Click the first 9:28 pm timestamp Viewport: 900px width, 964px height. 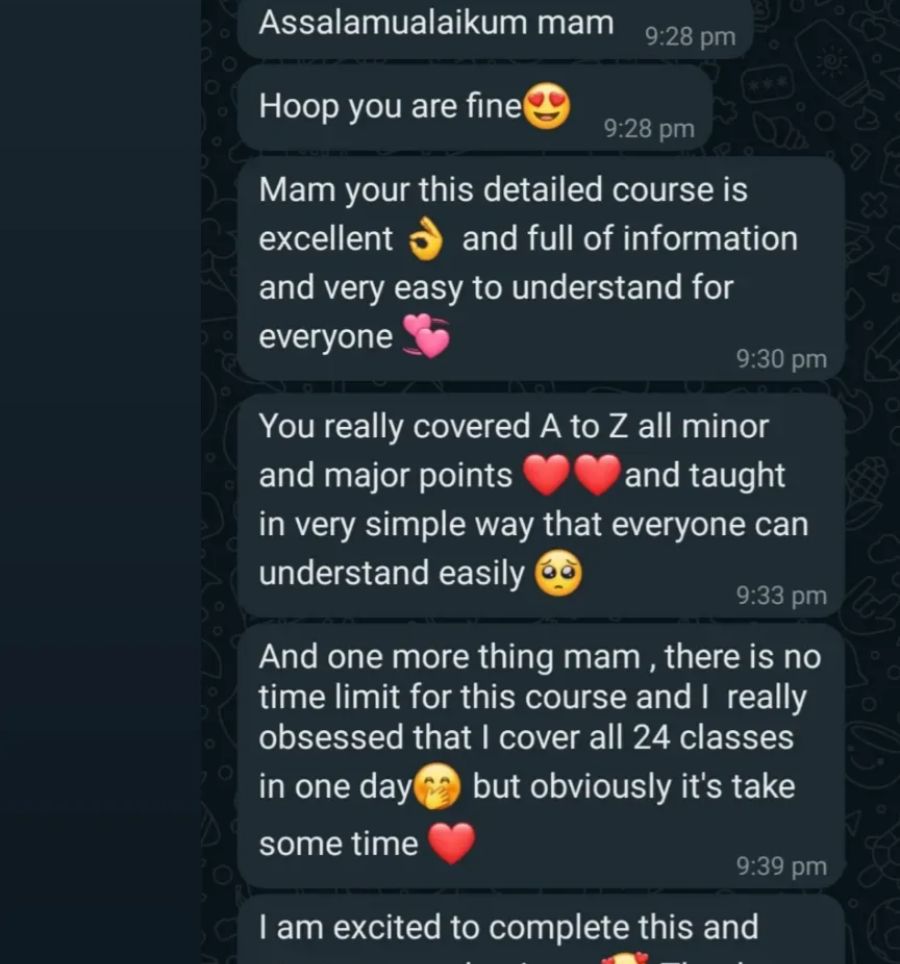pyautogui.click(x=690, y=37)
